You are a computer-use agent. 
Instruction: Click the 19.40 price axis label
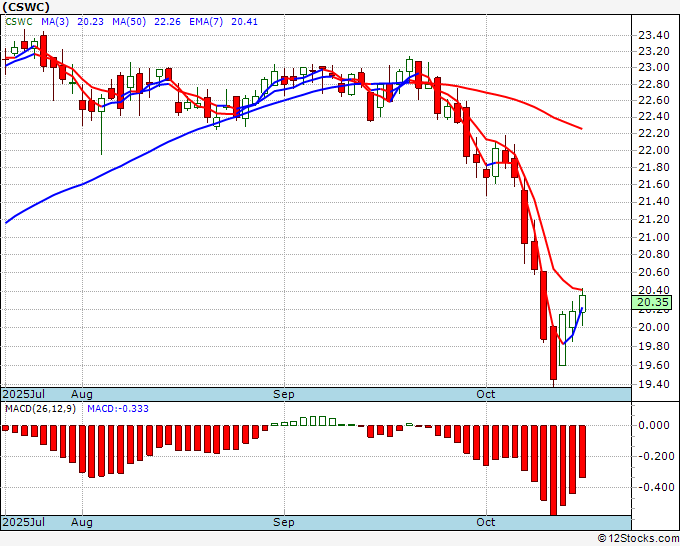pos(654,384)
